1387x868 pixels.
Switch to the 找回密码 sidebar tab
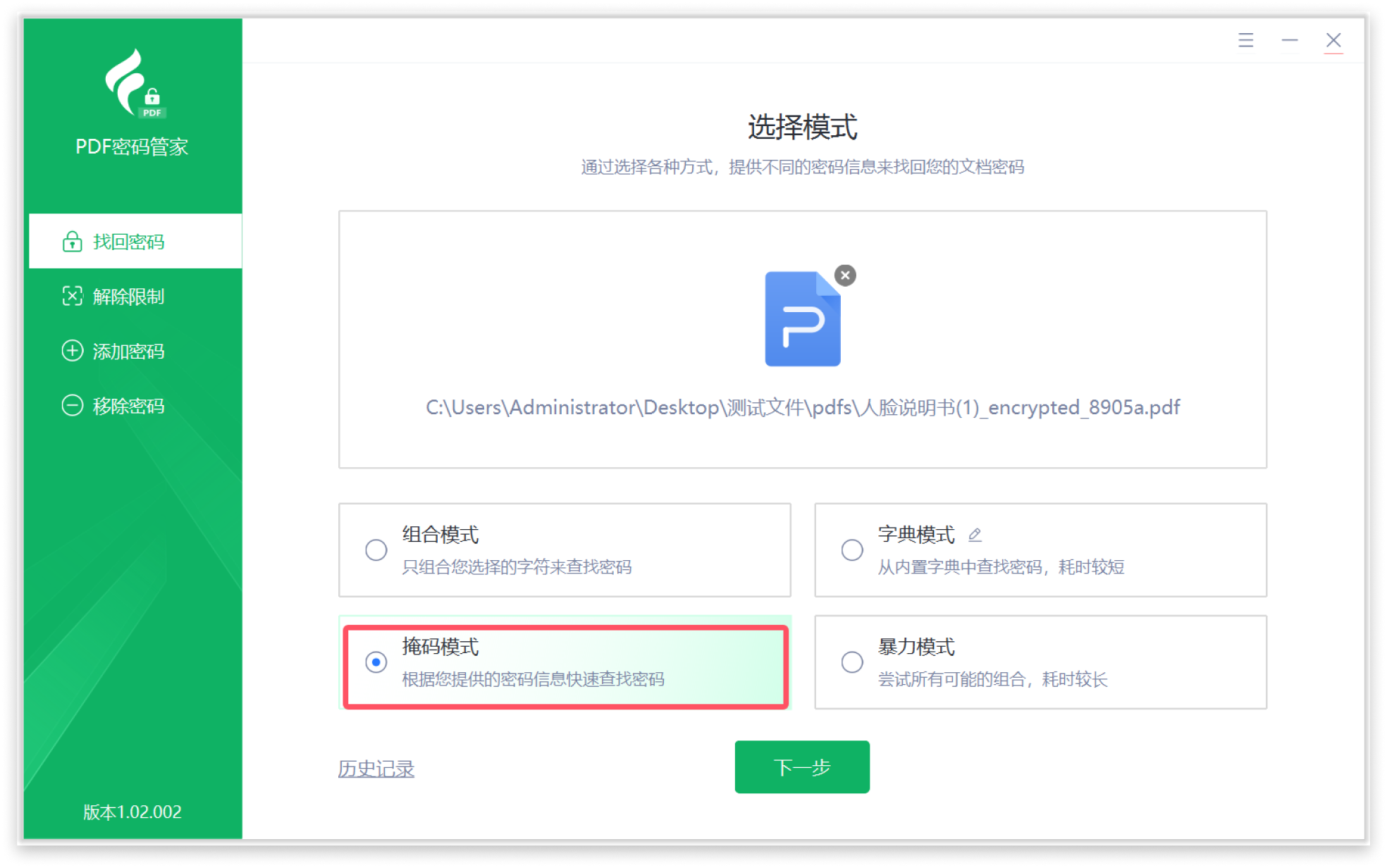pos(135,242)
